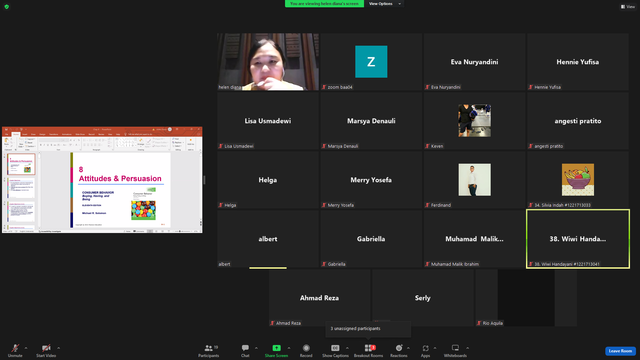Click the muted mic icon beside Gabriella label
This screenshot has width=640, height=360.
[x=324, y=264]
